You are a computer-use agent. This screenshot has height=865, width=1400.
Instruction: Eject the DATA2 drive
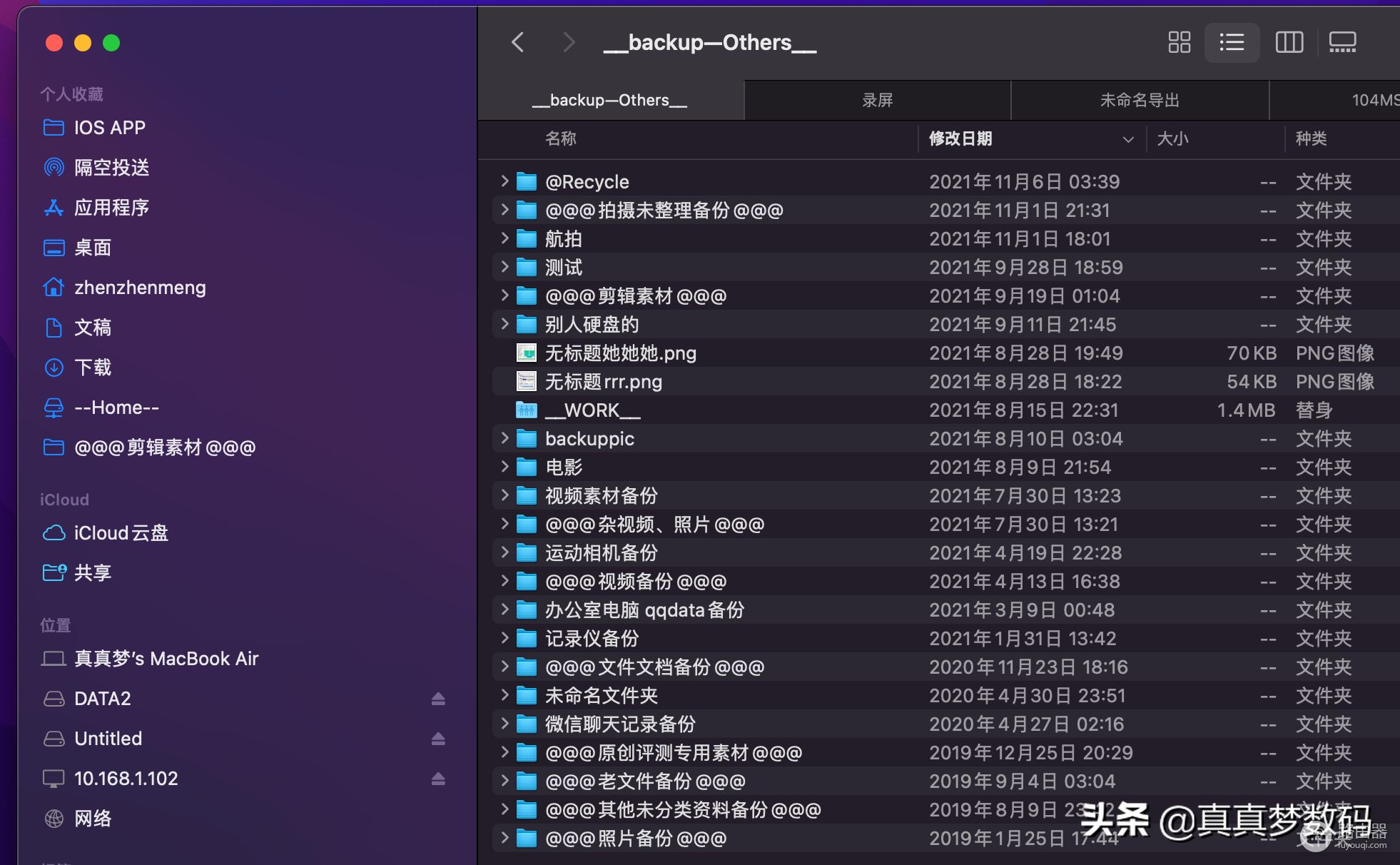[438, 699]
